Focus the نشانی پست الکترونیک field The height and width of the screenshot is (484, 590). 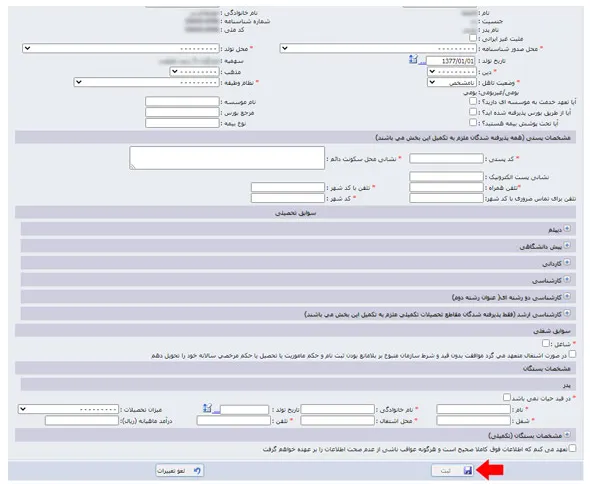(x=446, y=177)
